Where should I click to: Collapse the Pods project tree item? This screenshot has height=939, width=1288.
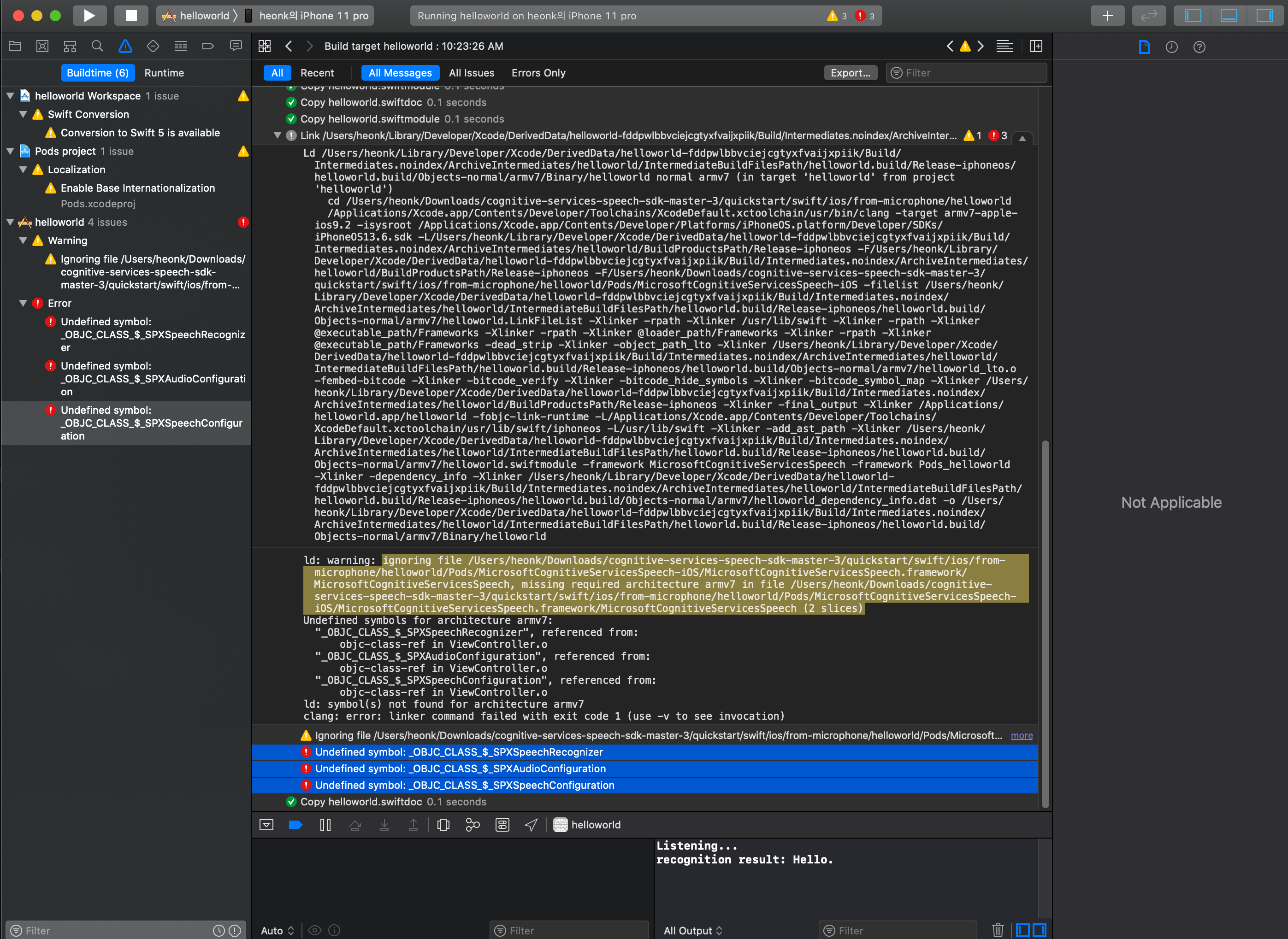[10, 151]
